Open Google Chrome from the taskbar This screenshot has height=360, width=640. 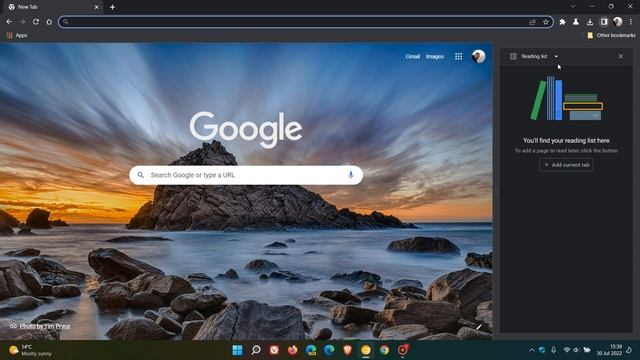click(x=384, y=350)
